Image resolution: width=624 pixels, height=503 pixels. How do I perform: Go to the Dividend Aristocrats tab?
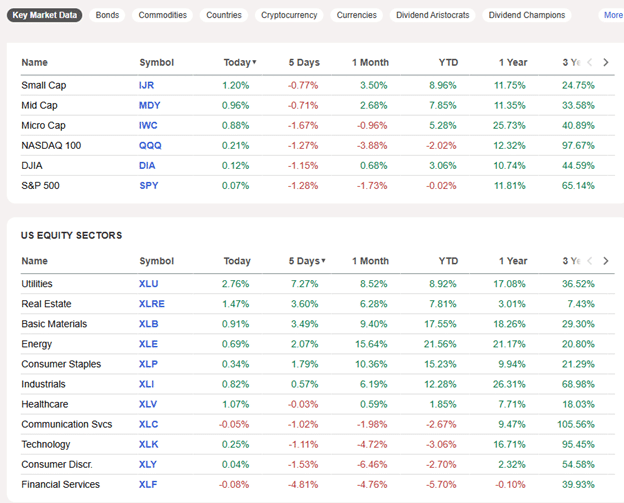coord(433,15)
